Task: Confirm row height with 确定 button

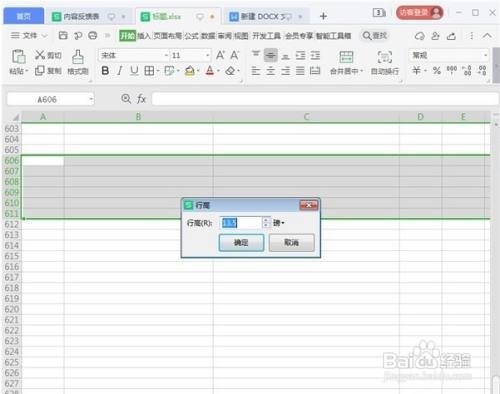Action: point(241,242)
